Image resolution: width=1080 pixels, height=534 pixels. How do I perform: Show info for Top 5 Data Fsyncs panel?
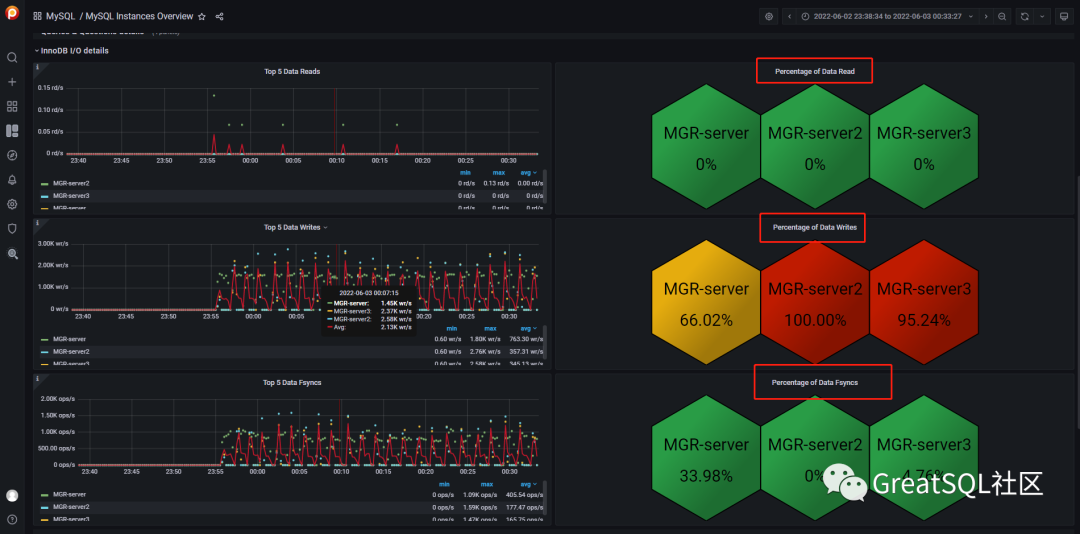click(37, 378)
